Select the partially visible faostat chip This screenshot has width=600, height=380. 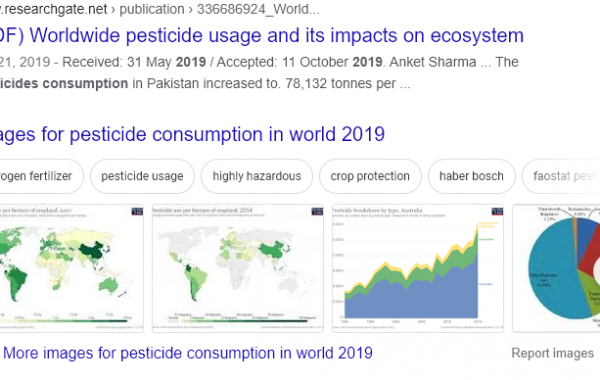(x=561, y=176)
